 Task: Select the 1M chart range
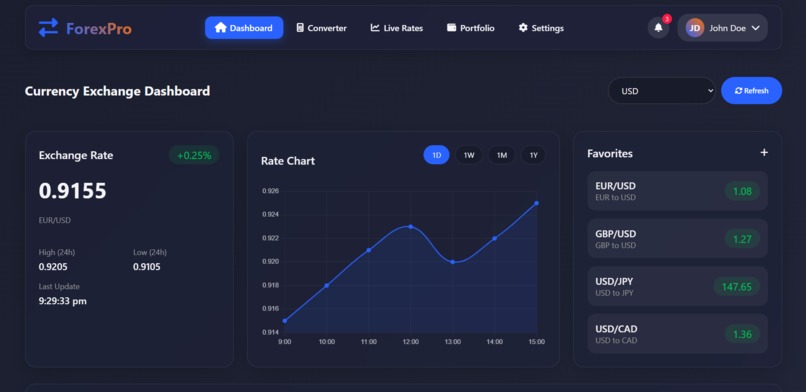tap(502, 155)
